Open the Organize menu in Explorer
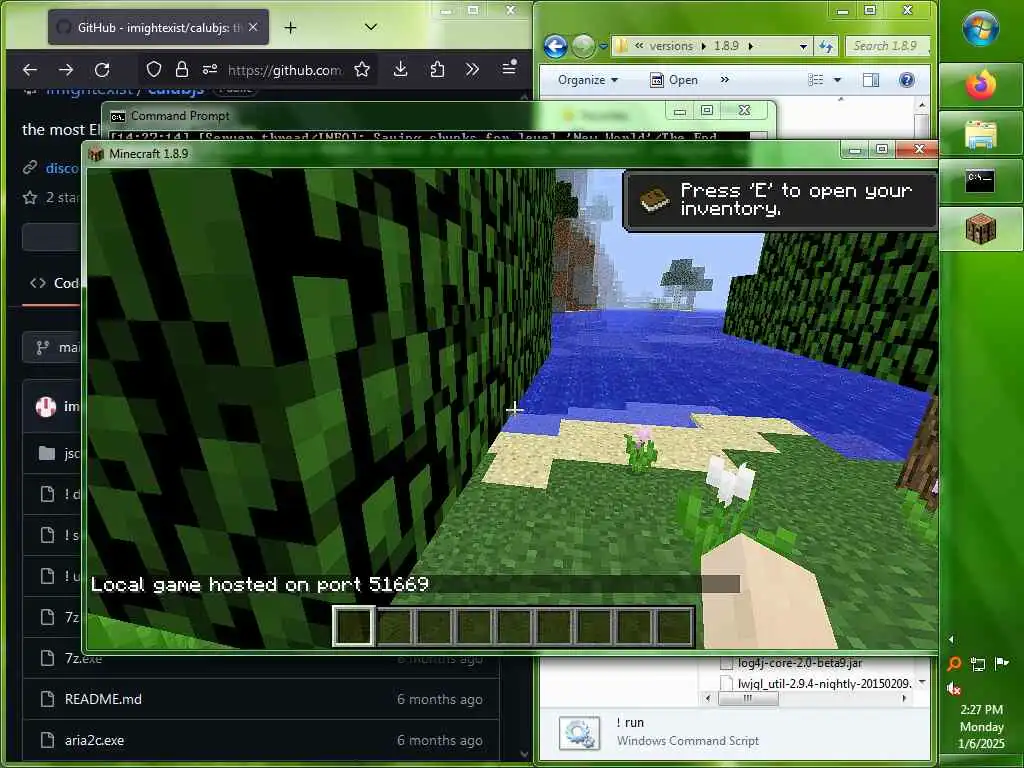Screen dimensions: 1024x768 pos(588,80)
